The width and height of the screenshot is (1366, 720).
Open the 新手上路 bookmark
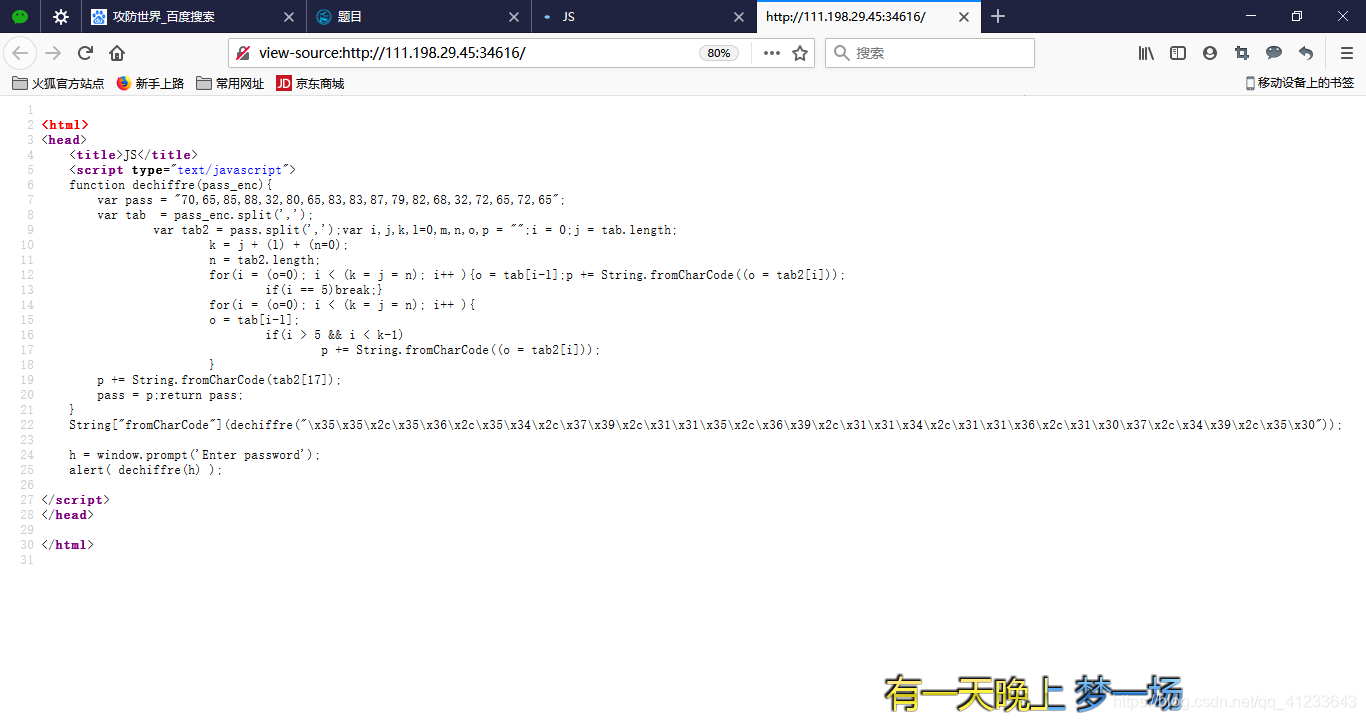[x=150, y=84]
